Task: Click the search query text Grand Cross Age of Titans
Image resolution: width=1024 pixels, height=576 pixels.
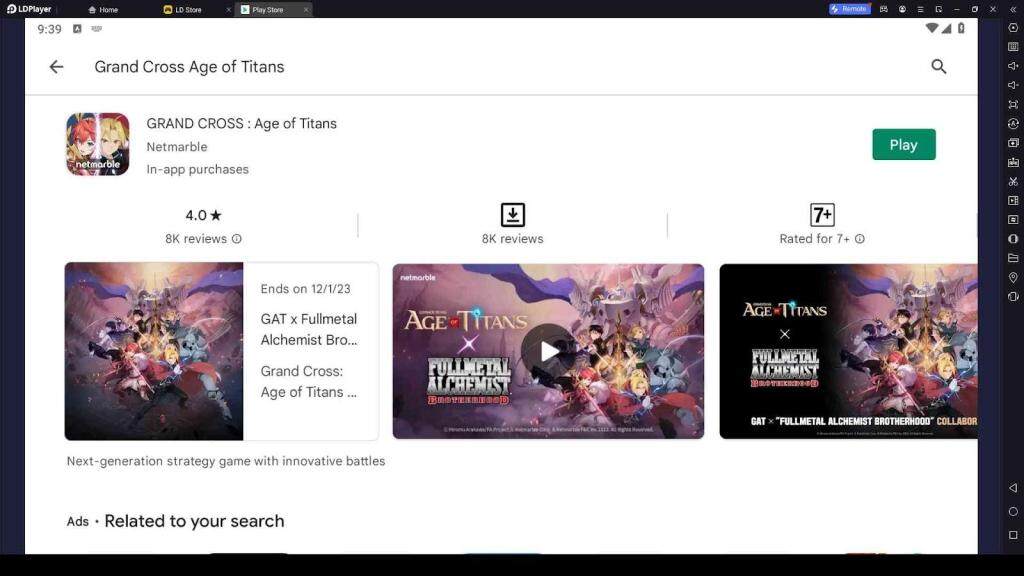Action: pos(189,67)
